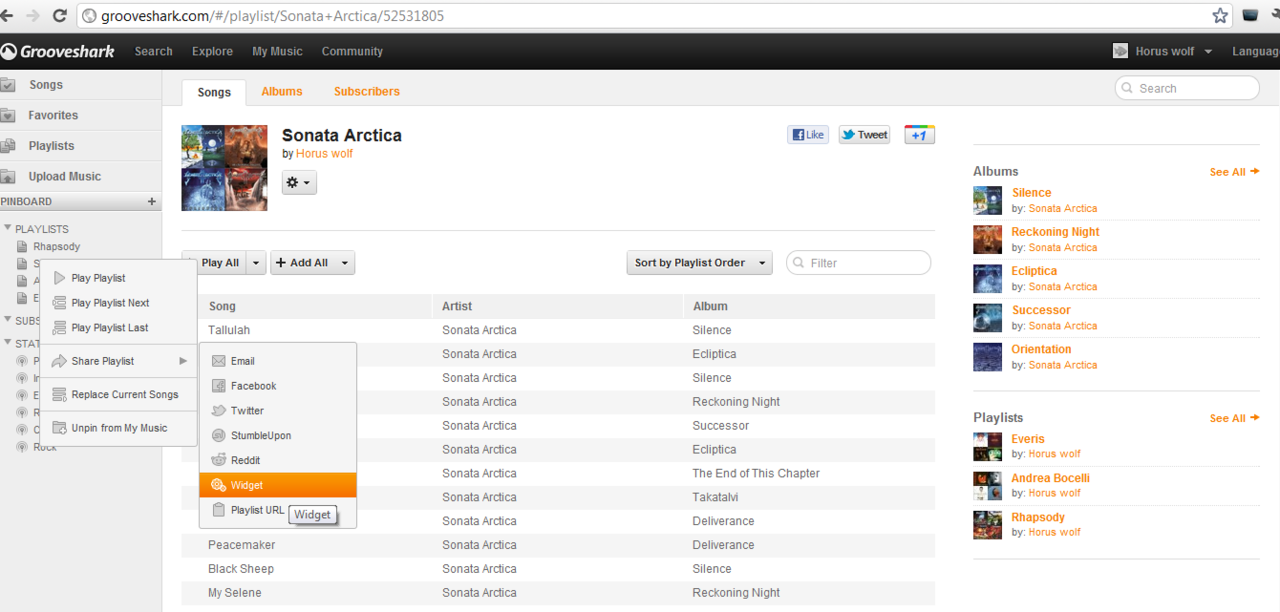Share playlist via Reddit
The width and height of the screenshot is (1280, 612).
(x=246, y=460)
